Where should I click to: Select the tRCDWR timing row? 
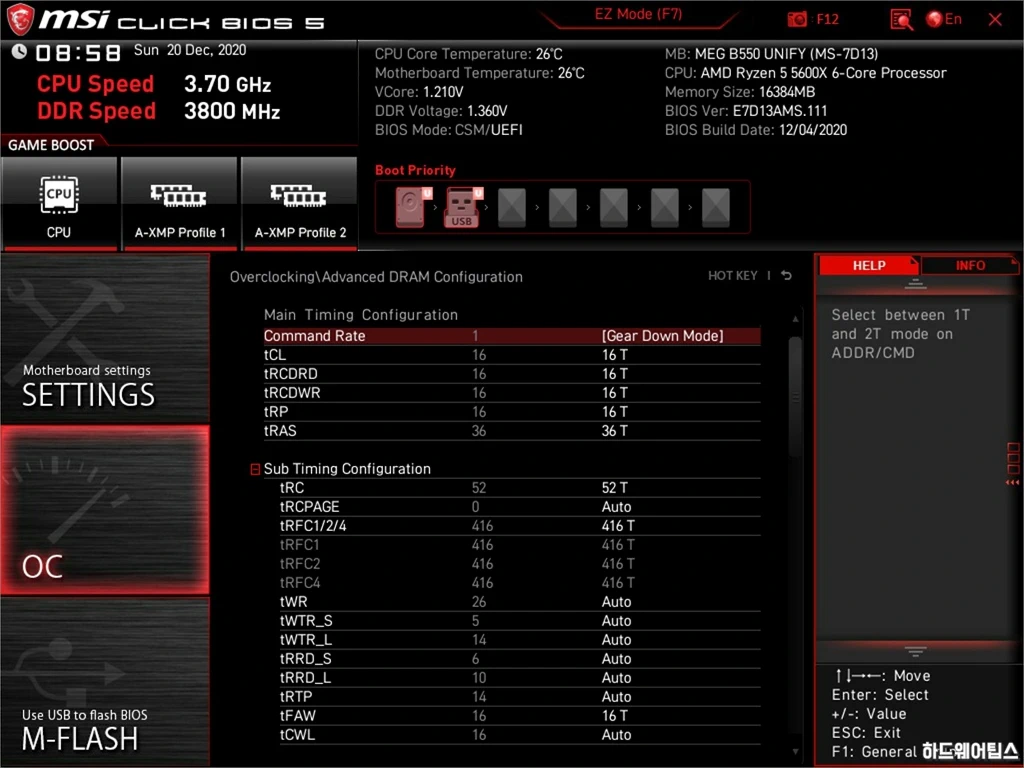tap(511, 392)
